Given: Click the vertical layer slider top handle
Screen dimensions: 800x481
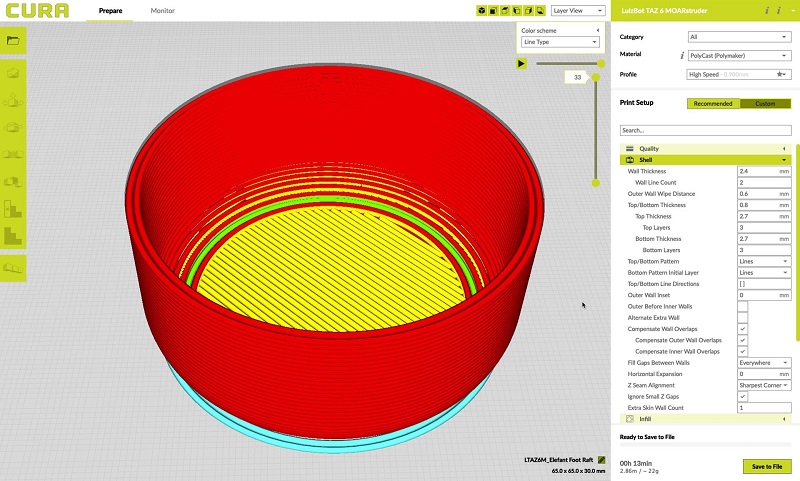Looking at the screenshot, I should [x=597, y=77].
